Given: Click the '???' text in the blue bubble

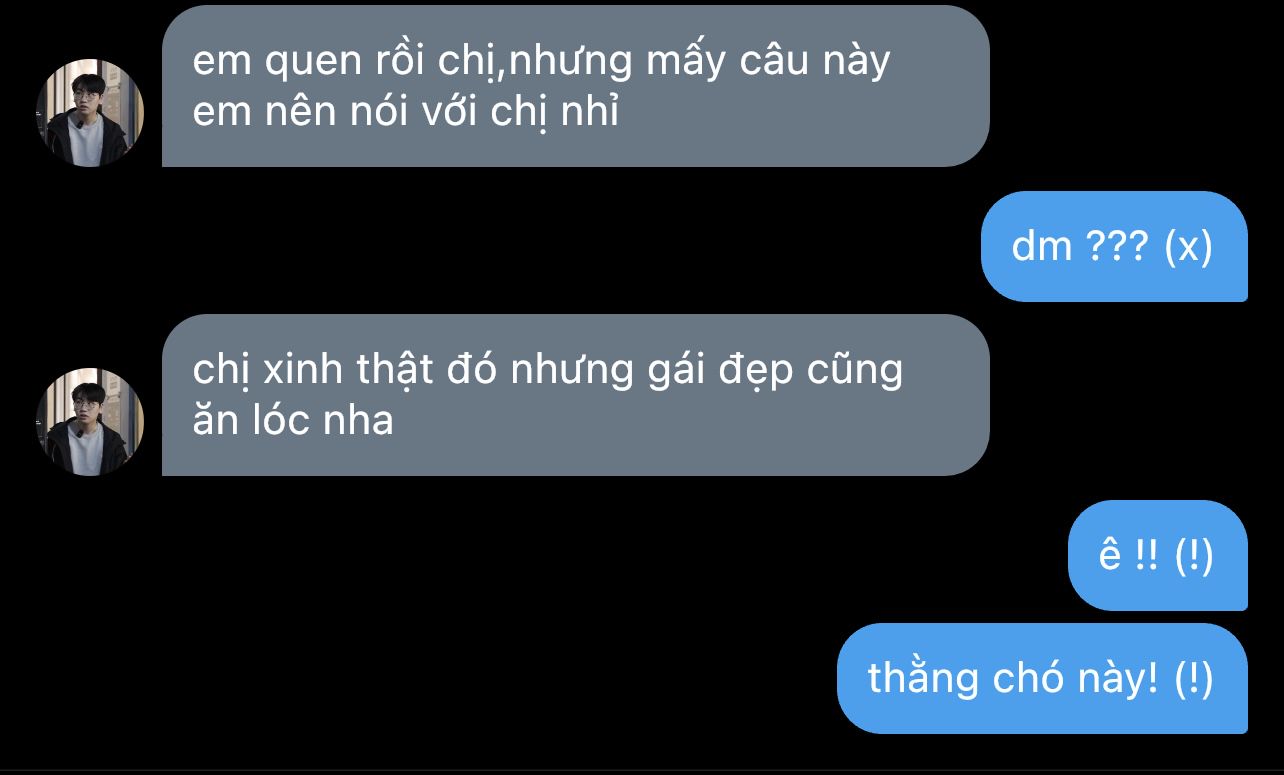Looking at the screenshot, I should click(1118, 246).
